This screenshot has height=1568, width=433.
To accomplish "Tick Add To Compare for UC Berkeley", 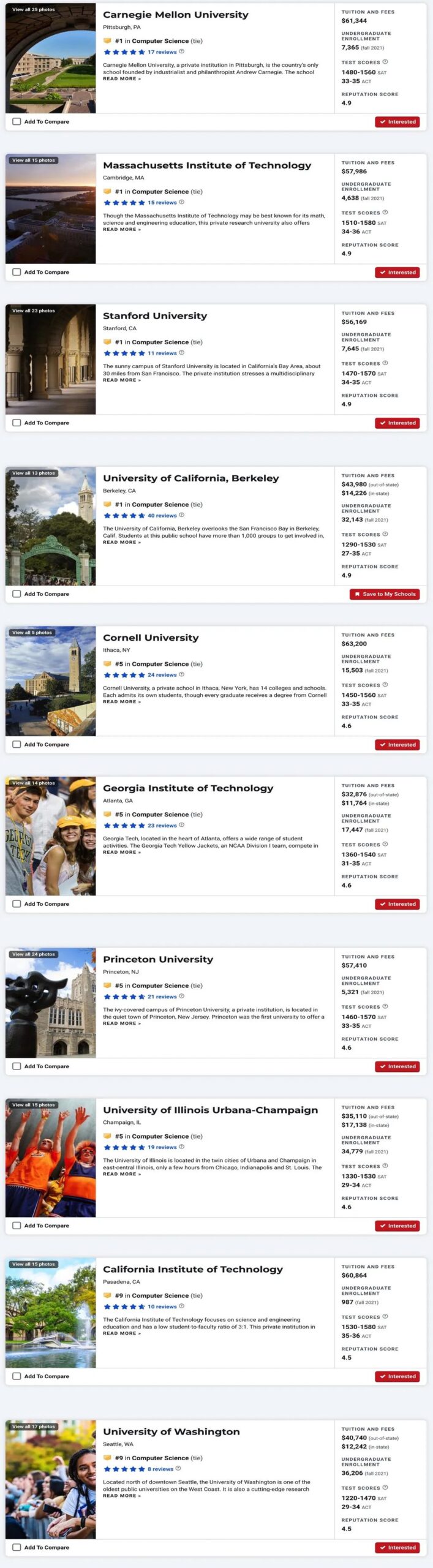I will click(x=17, y=594).
